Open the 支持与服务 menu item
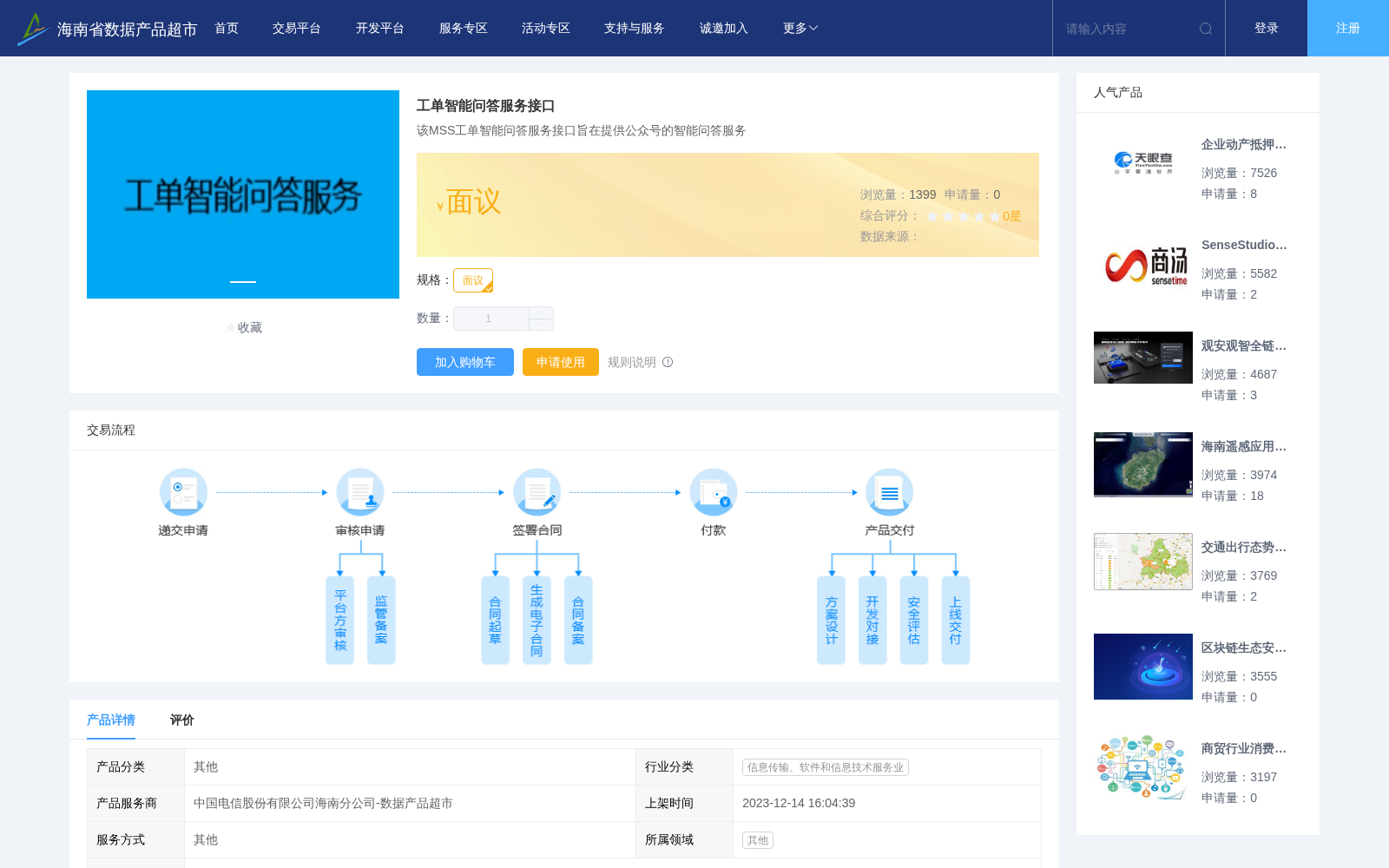The width and height of the screenshot is (1389, 868). pos(635,29)
